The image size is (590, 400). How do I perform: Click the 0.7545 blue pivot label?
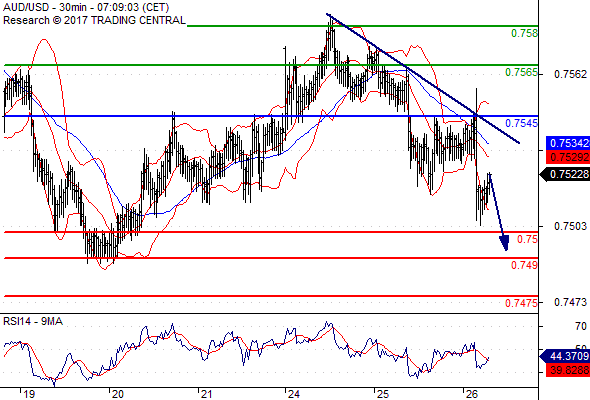click(x=522, y=123)
